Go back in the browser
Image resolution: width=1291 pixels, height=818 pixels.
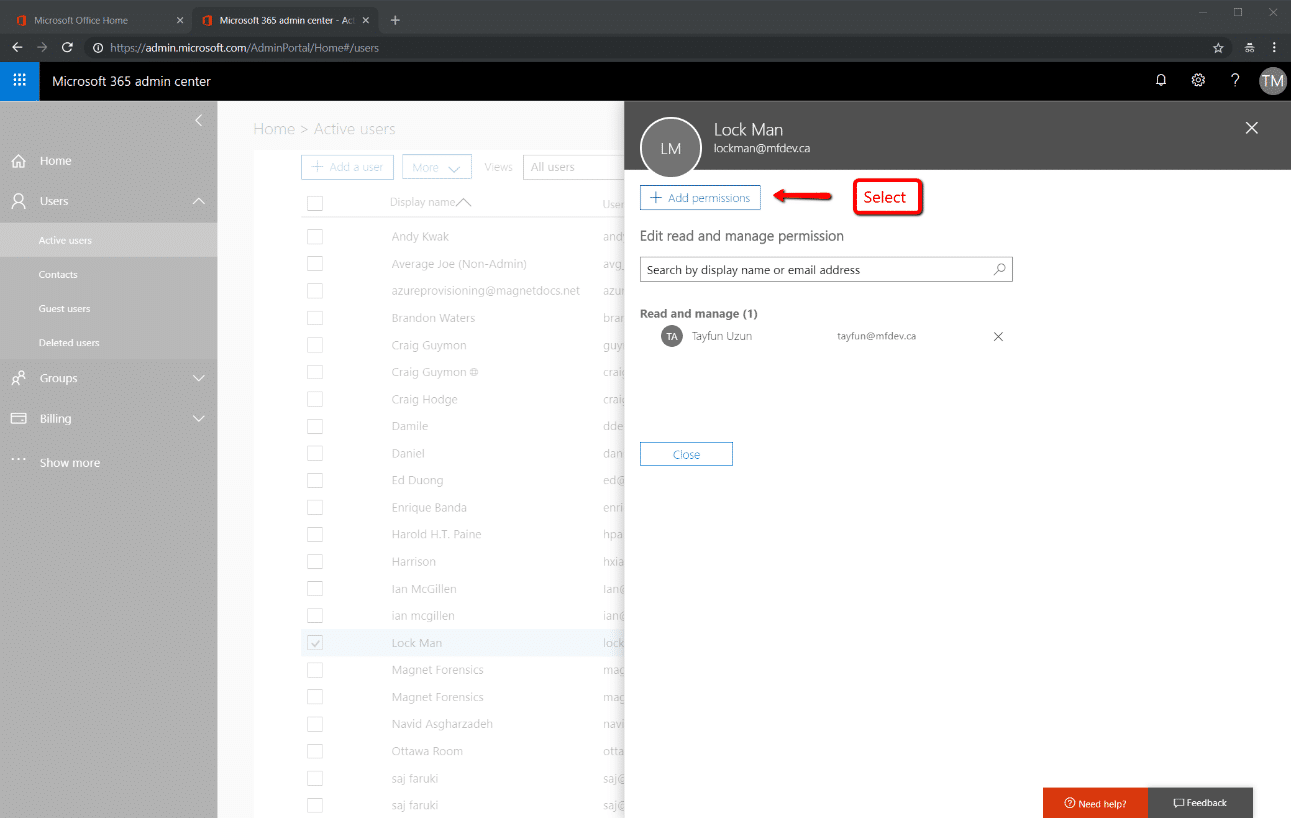point(17,47)
